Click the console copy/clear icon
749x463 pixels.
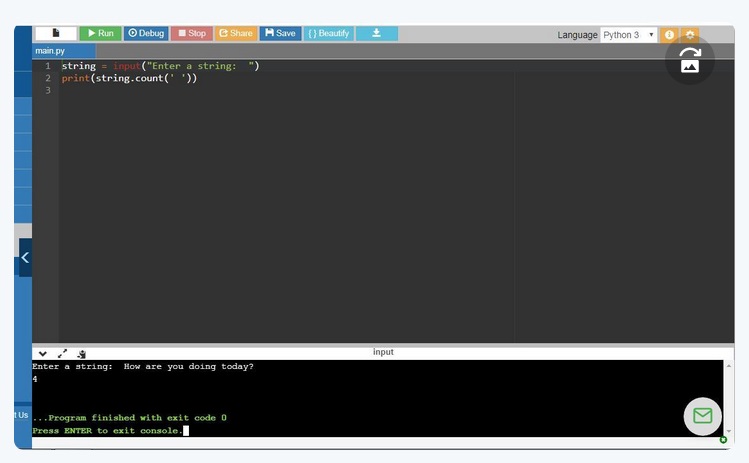81,353
